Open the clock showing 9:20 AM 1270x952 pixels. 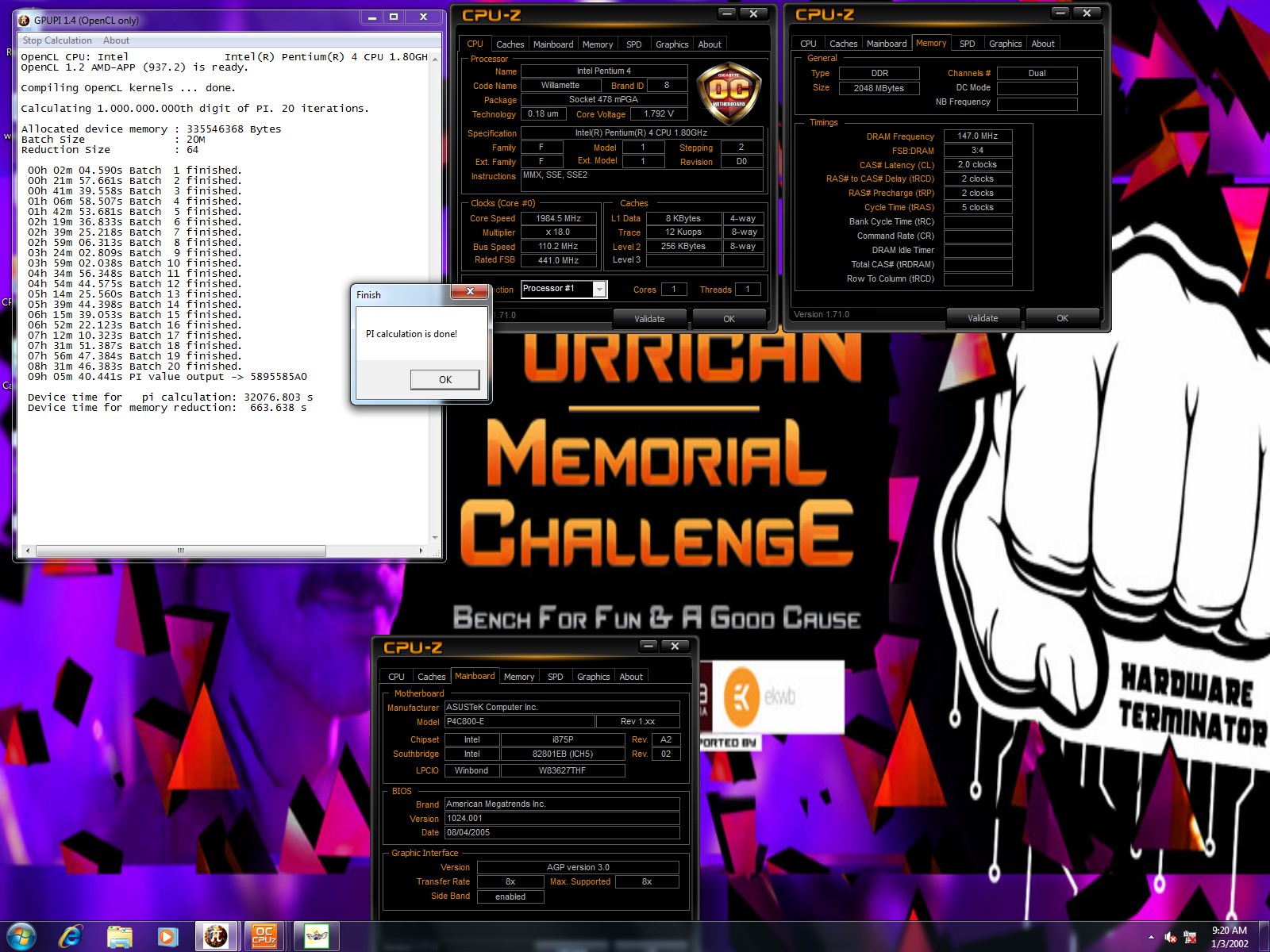click(x=1230, y=937)
